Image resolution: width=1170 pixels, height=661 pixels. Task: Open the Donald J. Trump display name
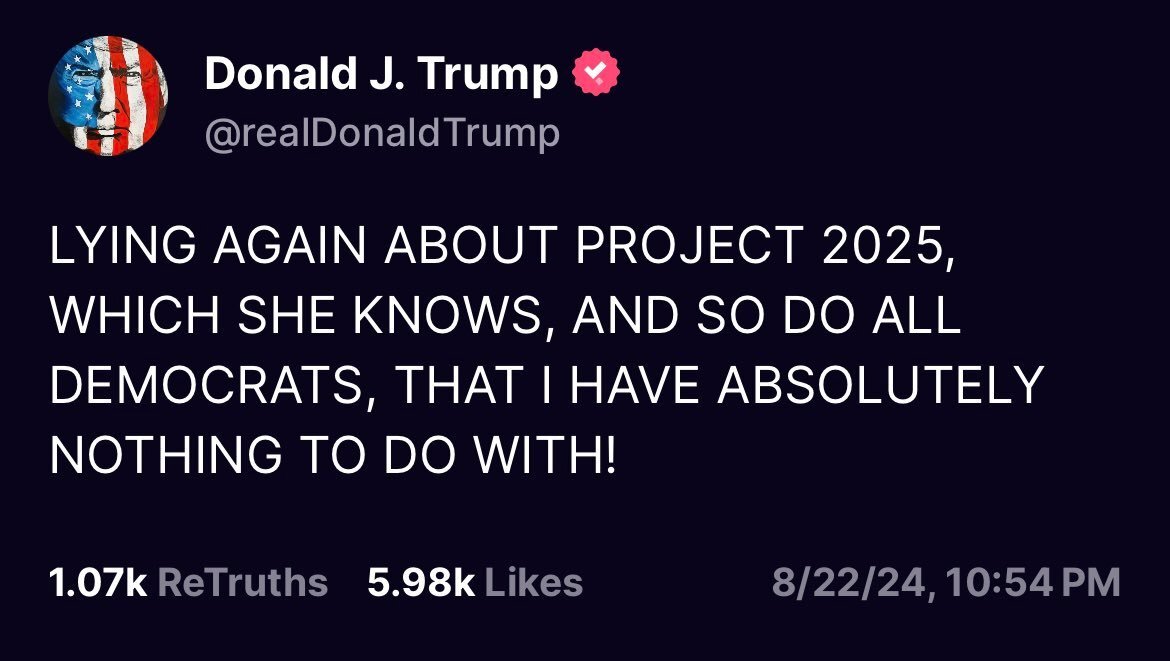coord(381,76)
